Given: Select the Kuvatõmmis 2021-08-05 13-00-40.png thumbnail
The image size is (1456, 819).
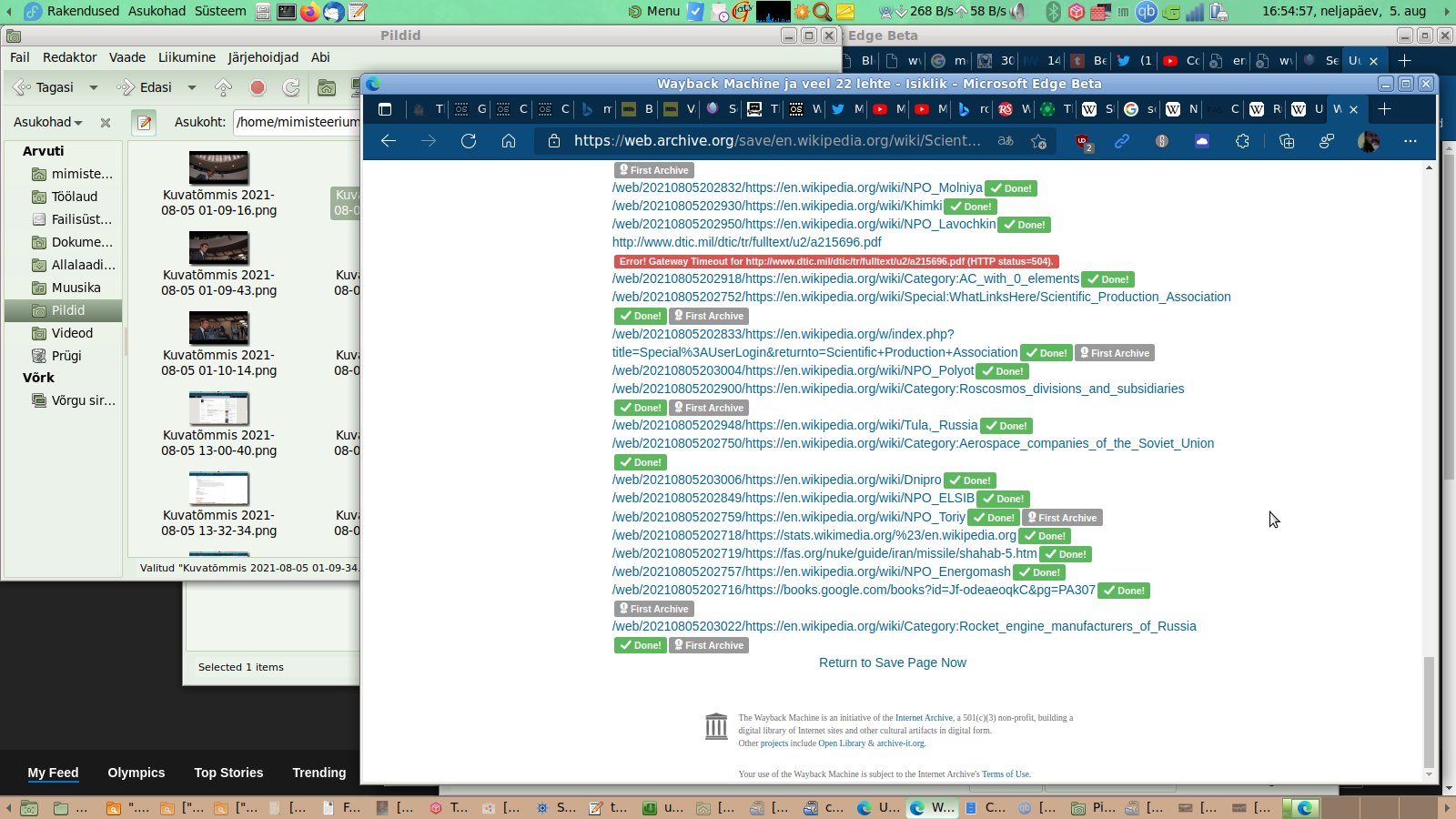Looking at the screenshot, I should tap(218, 409).
